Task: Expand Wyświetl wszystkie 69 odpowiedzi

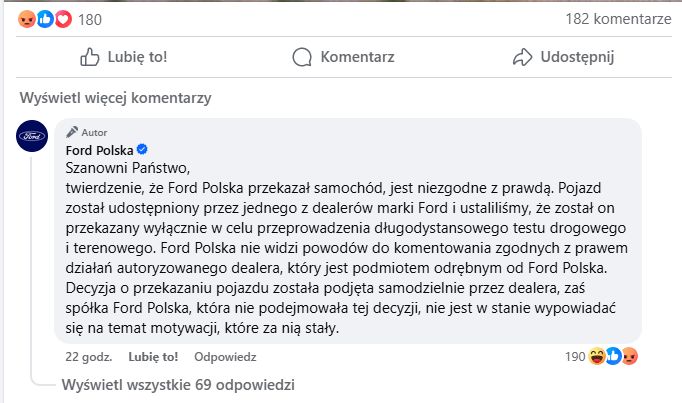Action: (x=178, y=384)
